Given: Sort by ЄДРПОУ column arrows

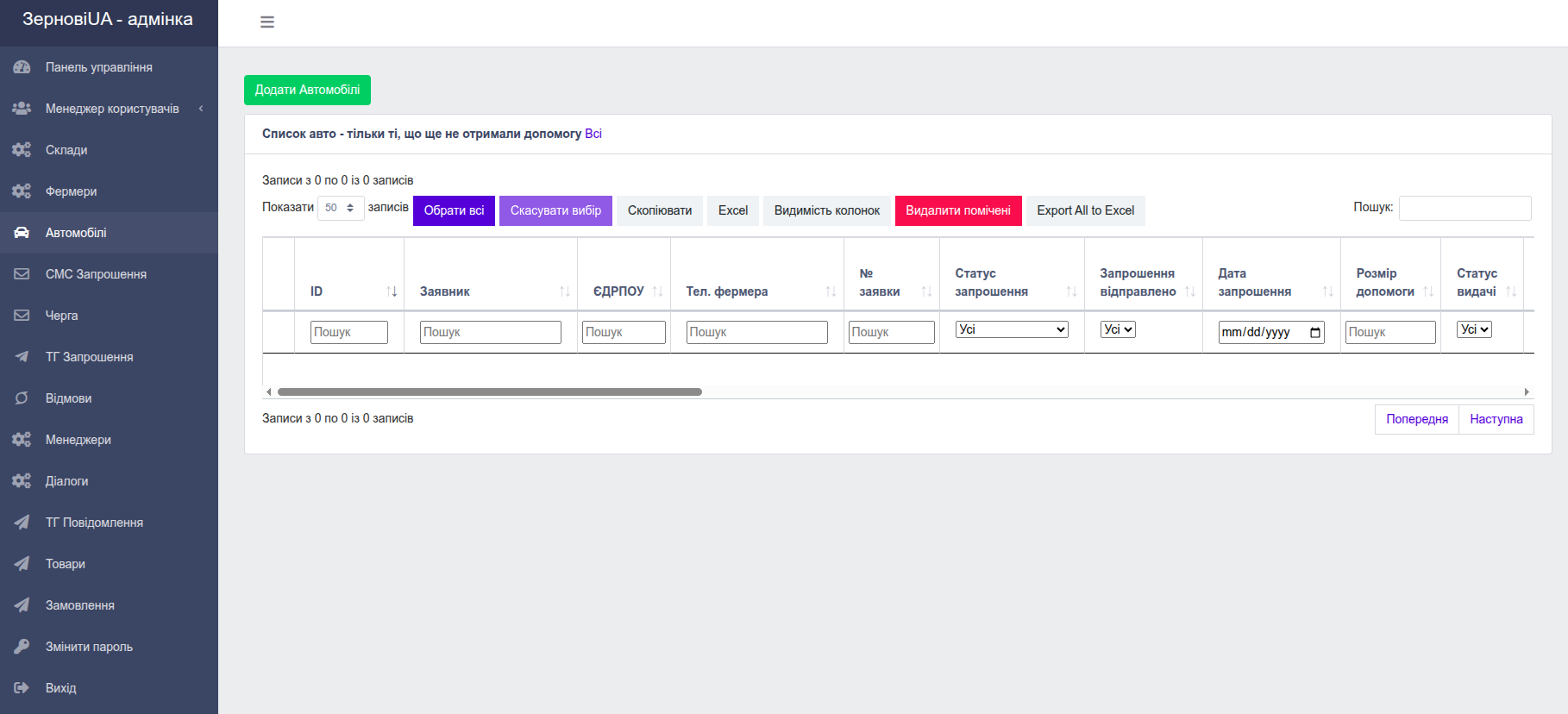Looking at the screenshot, I should 658,291.
